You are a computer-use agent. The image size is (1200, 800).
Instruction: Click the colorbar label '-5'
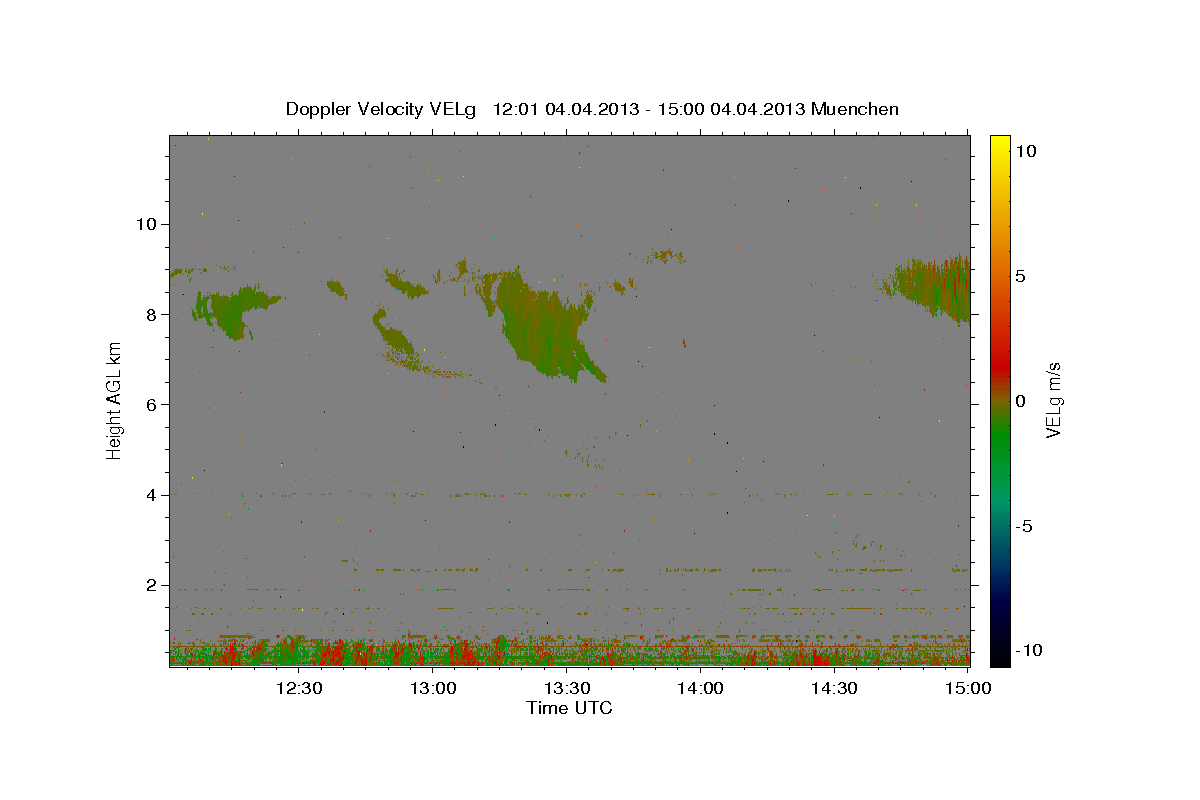tap(1024, 525)
